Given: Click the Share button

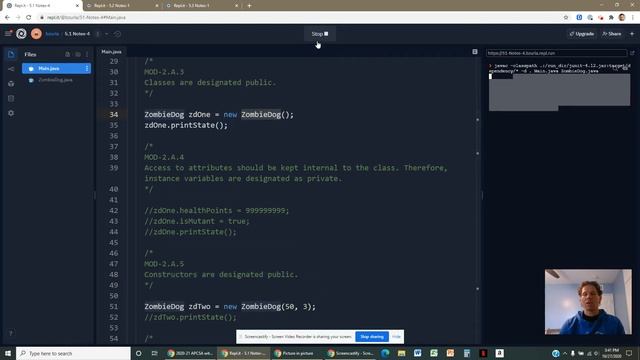Looking at the screenshot, I should [611, 34].
